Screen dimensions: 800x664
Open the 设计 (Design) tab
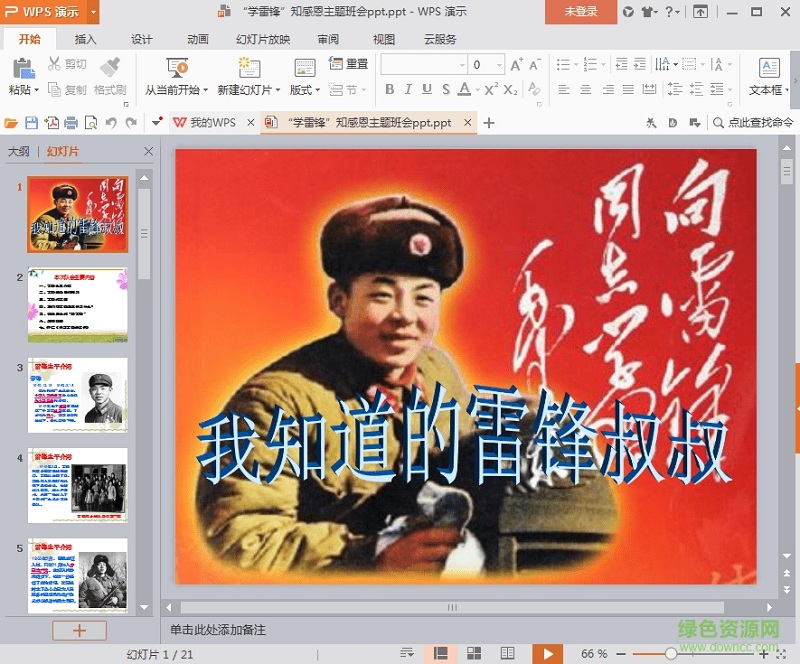tap(141, 39)
